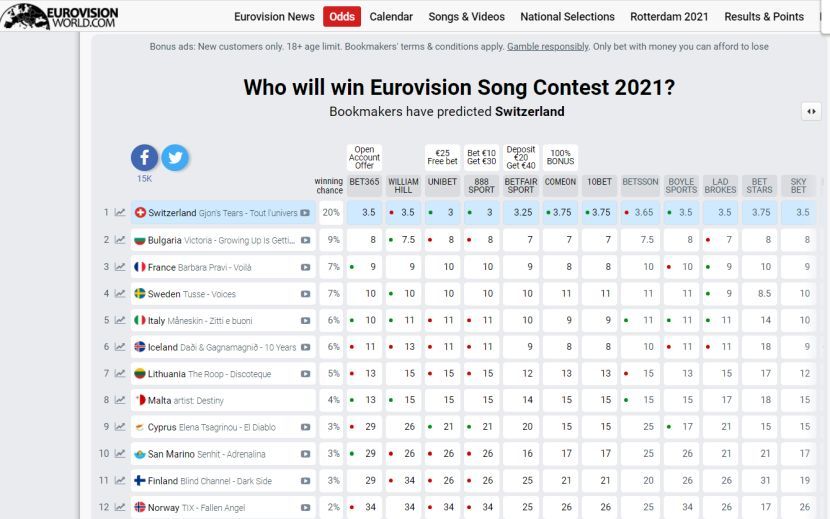The height and width of the screenshot is (519, 830).
Task: Select the Rotterdam 2021 menu item
Action: click(x=669, y=17)
